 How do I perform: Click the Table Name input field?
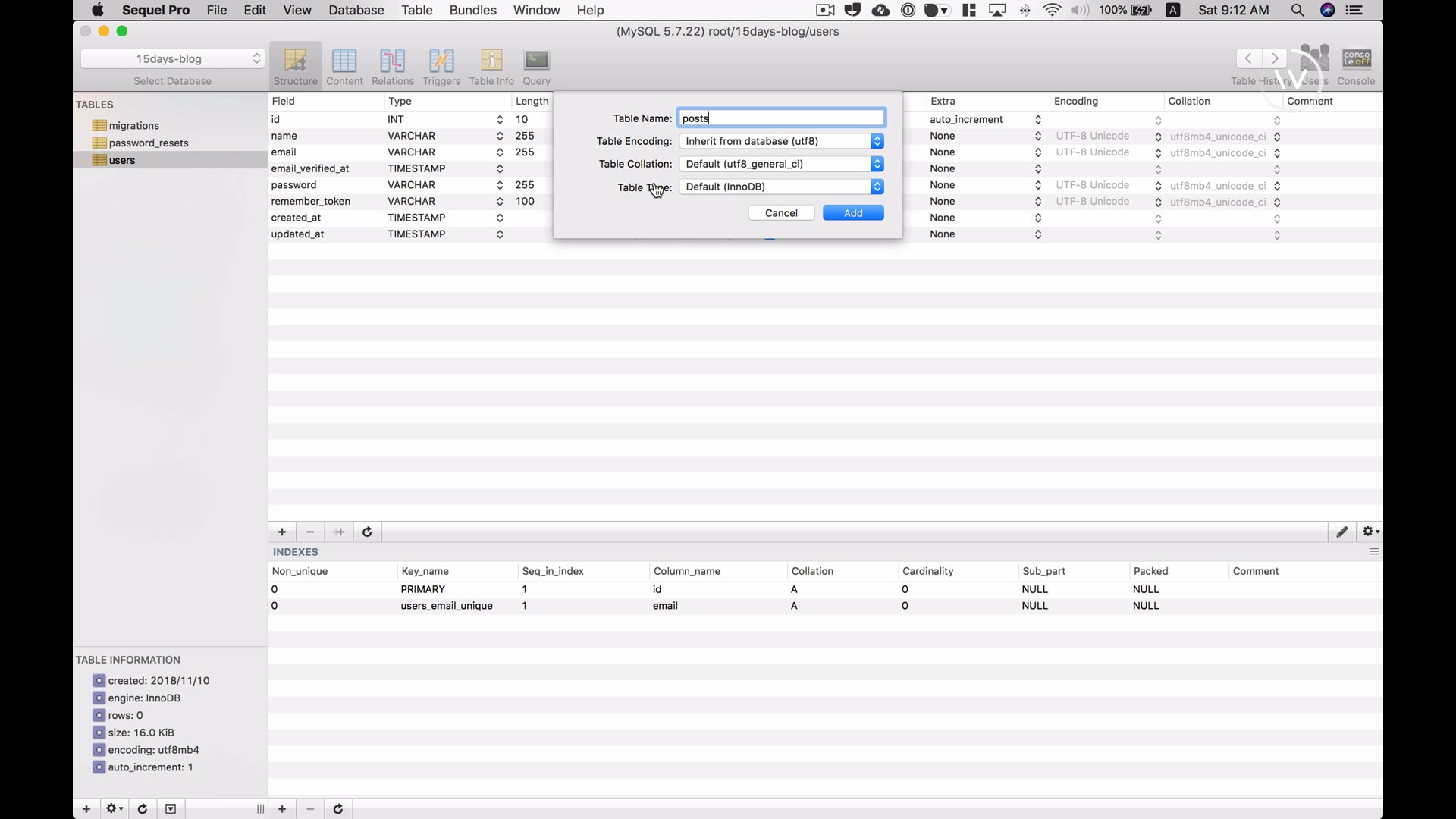click(781, 118)
